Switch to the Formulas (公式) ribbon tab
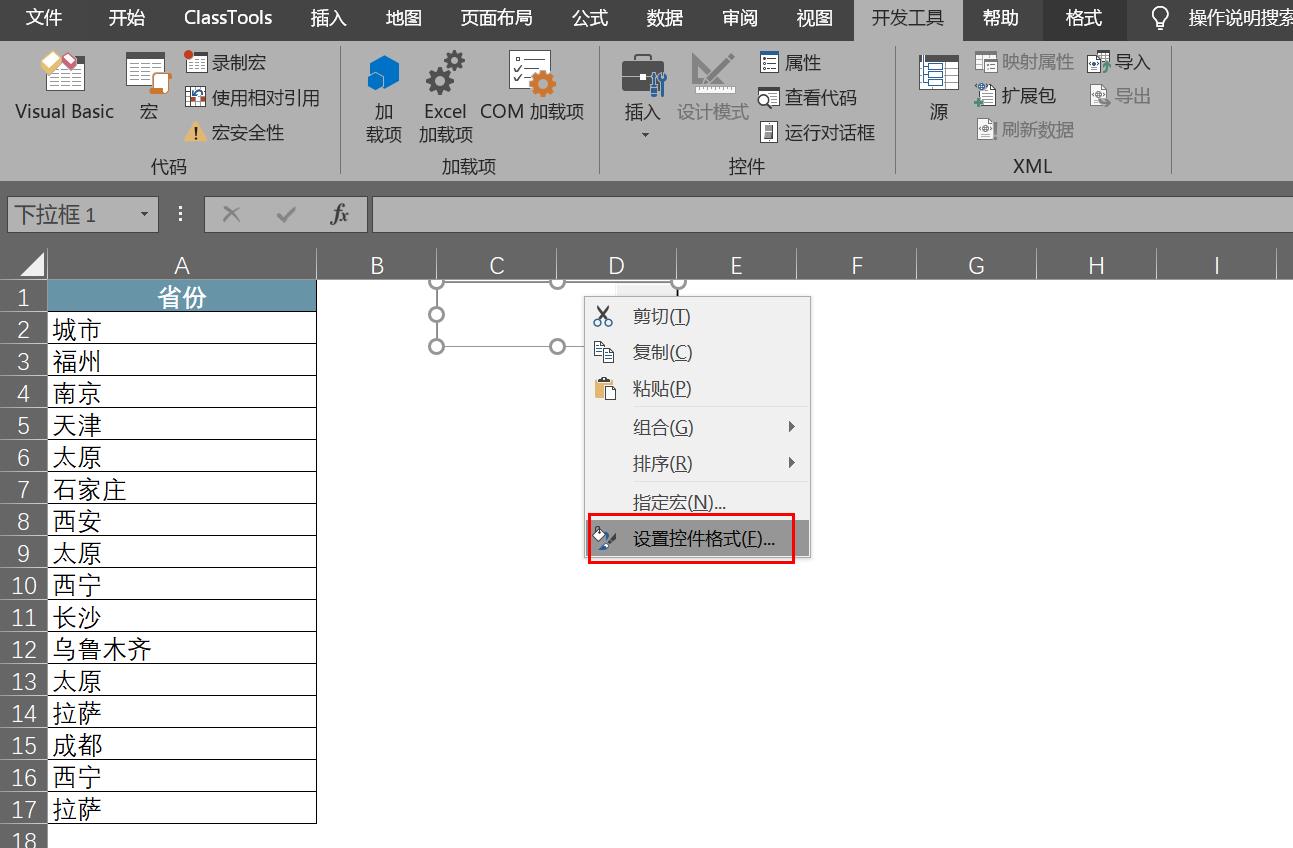This screenshot has width=1293, height=848. (x=590, y=18)
